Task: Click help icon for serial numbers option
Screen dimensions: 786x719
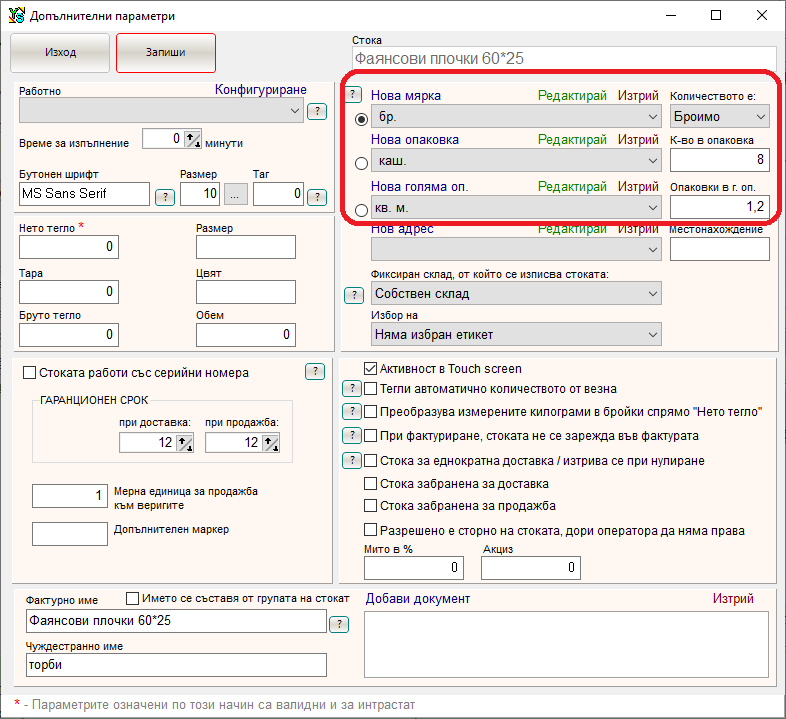Action: coord(315,372)
